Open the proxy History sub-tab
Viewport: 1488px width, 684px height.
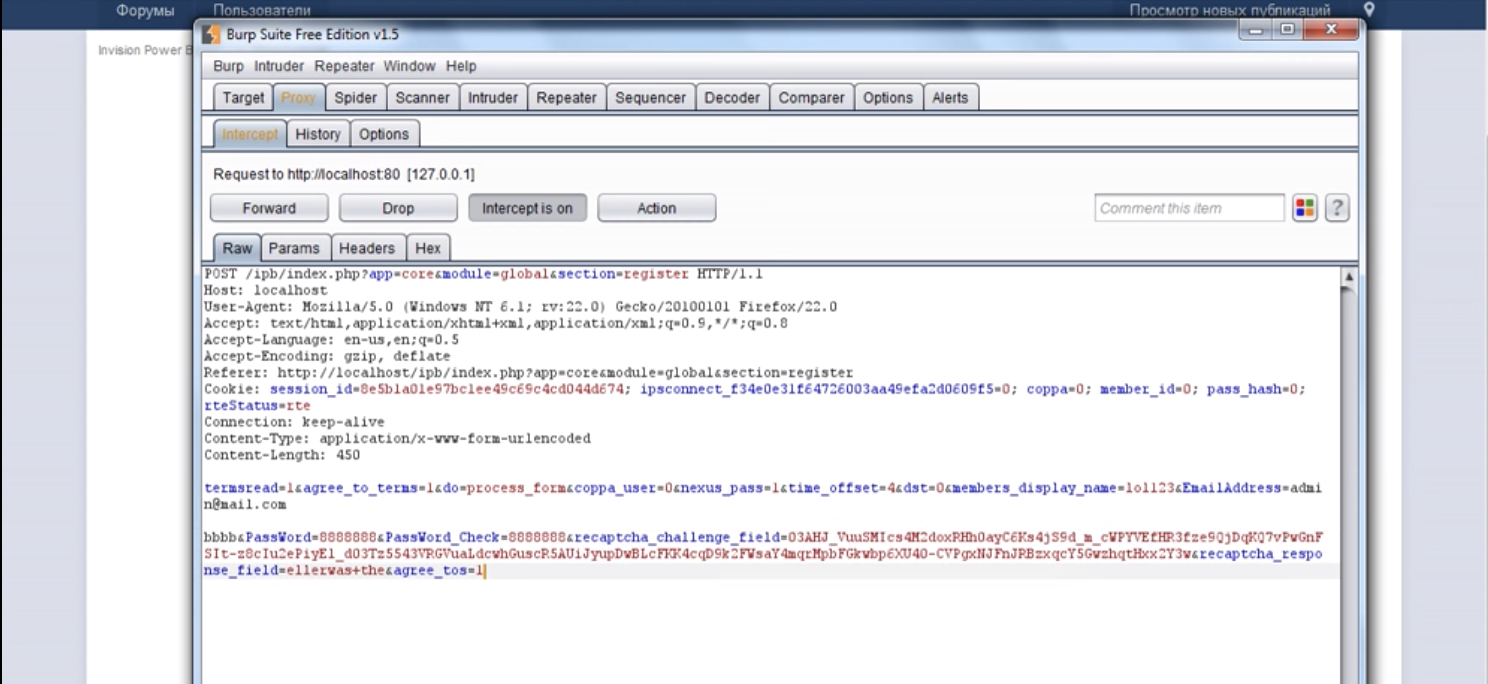[x=318, y=134]
